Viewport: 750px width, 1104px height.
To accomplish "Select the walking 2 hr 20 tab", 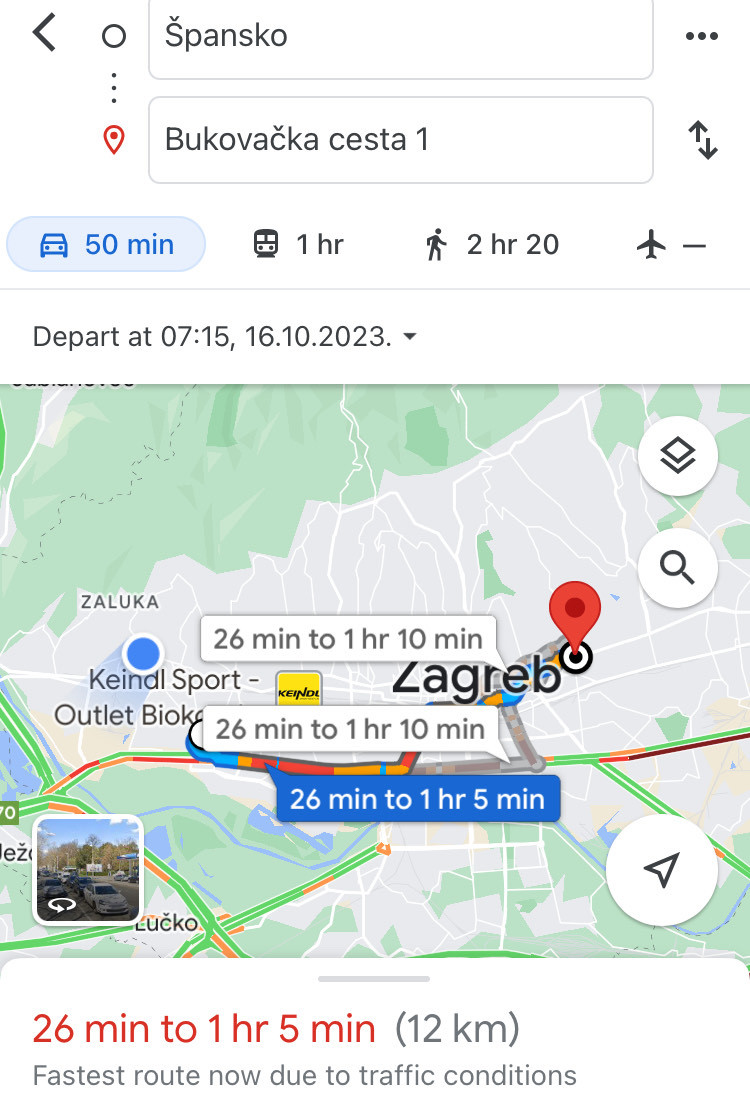I will [491, 244].
